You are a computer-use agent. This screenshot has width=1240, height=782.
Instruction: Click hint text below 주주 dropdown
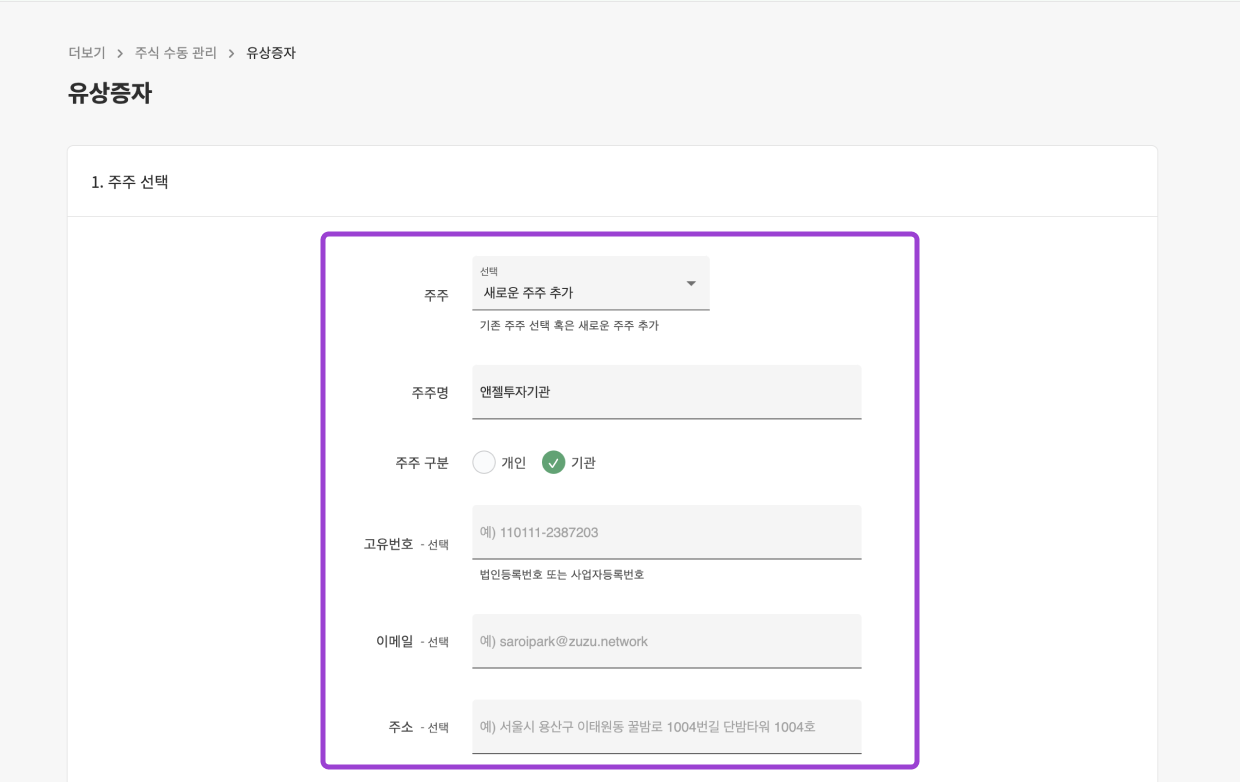569,326
